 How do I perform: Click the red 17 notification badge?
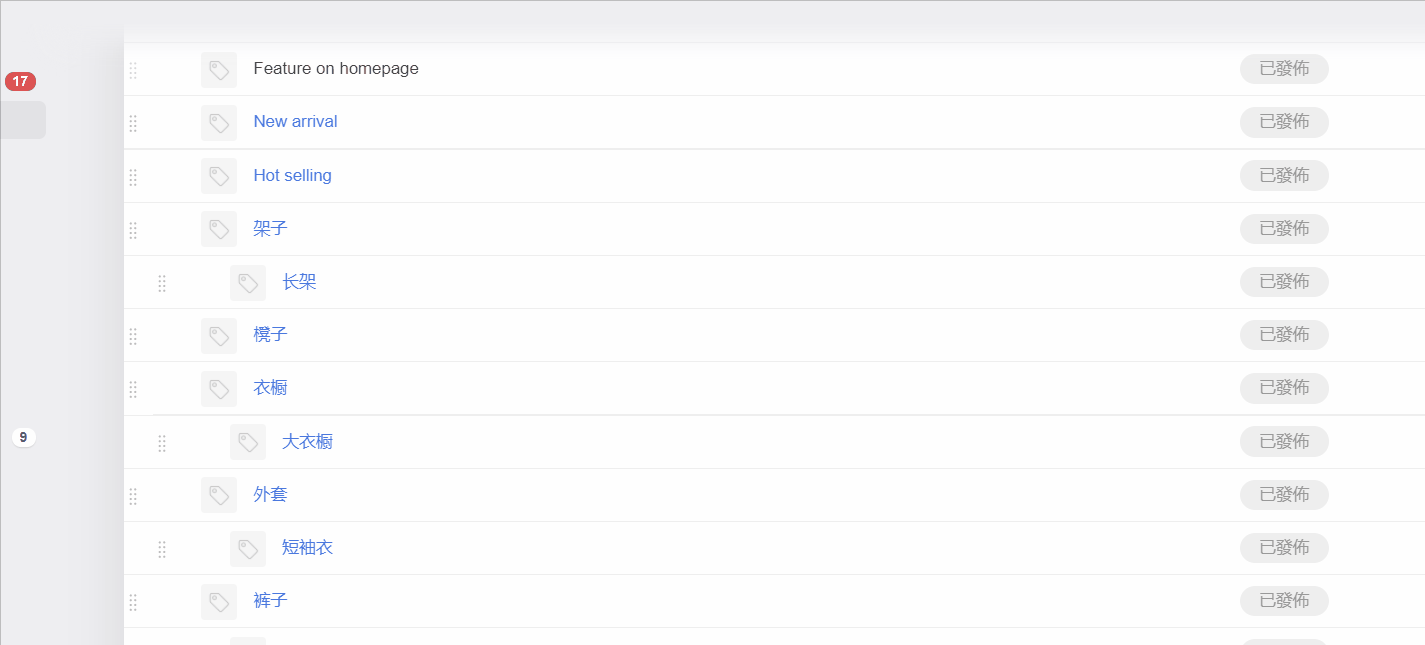coord(20,81)
